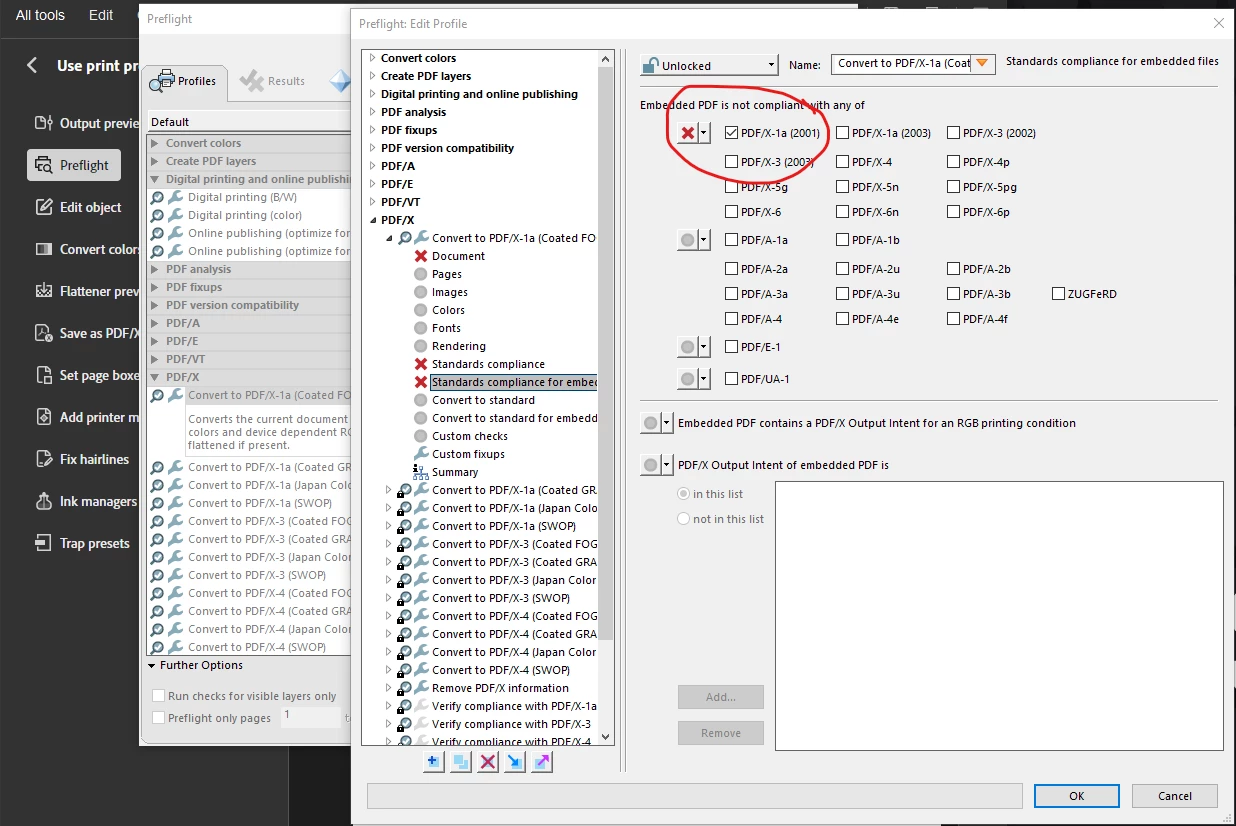Screen dimensions: 1236x826
Task: Check the PDF/X-1a (2003) checkbox
Action: [x=843, y=132]
